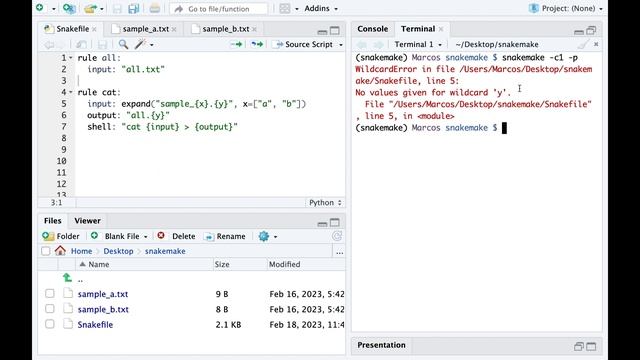Click the Home house icon in breadcrumb

pyautogui.click(x=60, y=251)
